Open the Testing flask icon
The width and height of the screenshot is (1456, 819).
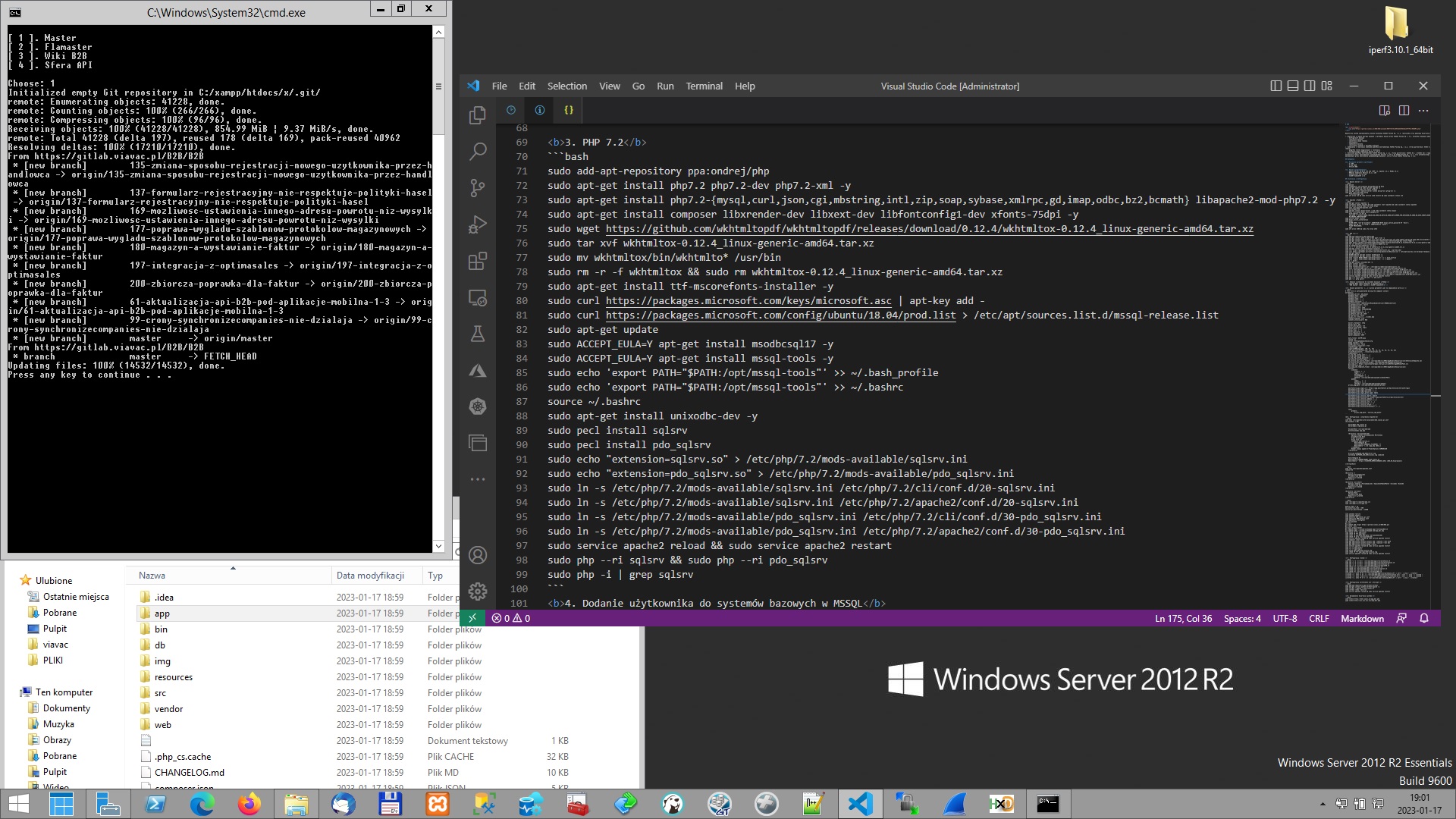tap(478, 334)
